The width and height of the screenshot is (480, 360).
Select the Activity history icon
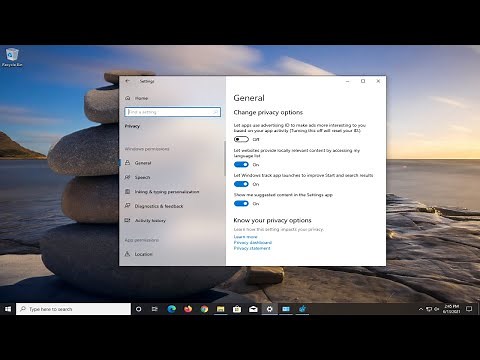click(x=127, y=220)
